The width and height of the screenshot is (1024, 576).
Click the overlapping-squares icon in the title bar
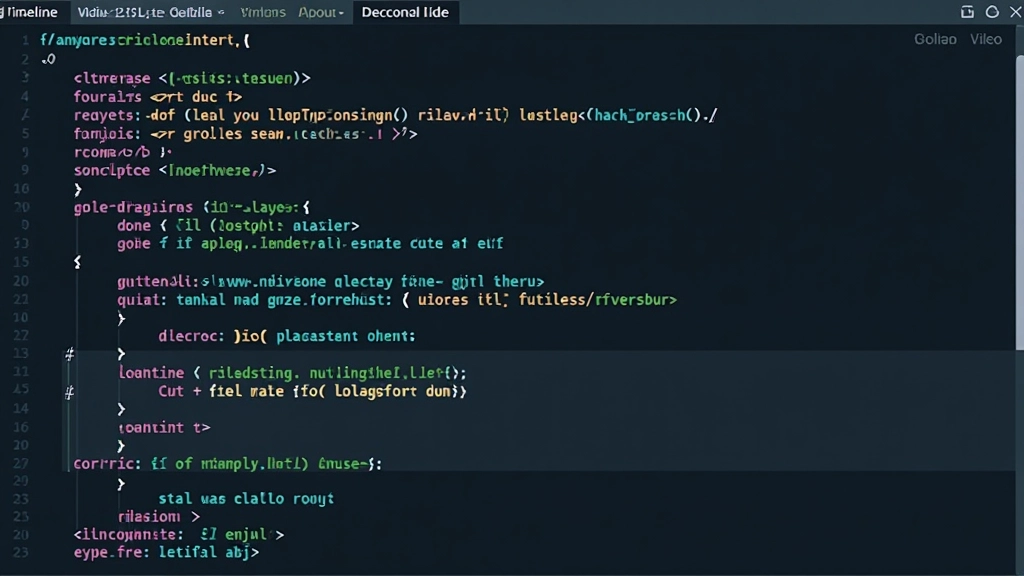click(965, 11)
